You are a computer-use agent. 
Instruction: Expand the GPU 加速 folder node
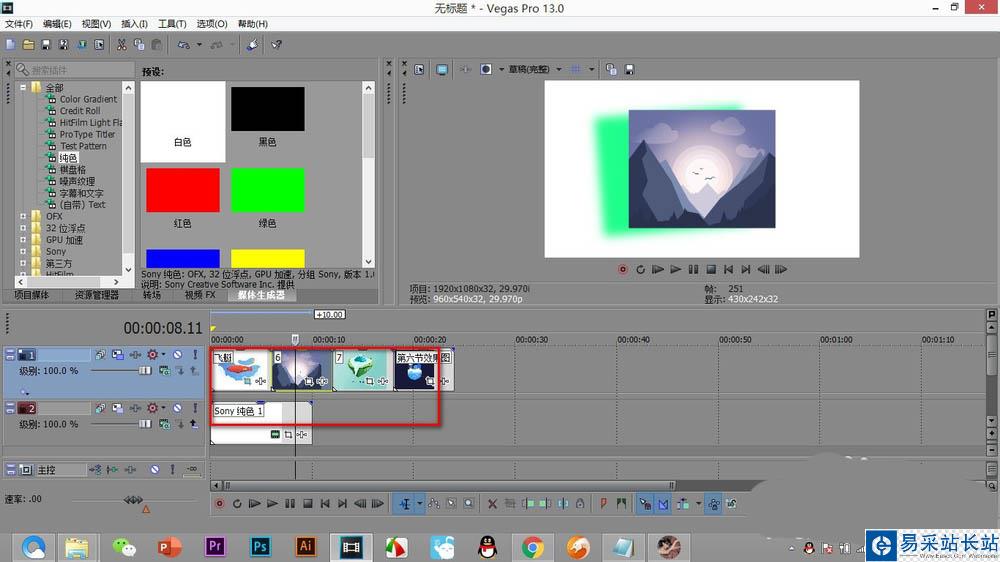coord(23,240)
